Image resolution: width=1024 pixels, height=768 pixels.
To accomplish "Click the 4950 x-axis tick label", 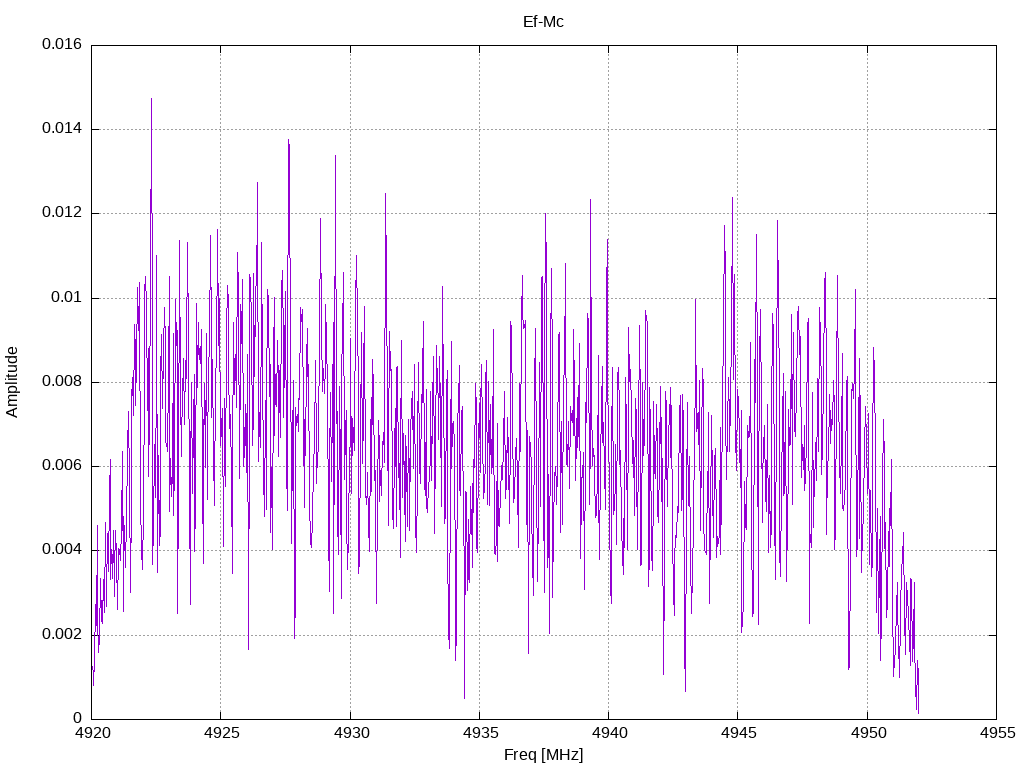I will pyautogui.click(x=869, y=733).
